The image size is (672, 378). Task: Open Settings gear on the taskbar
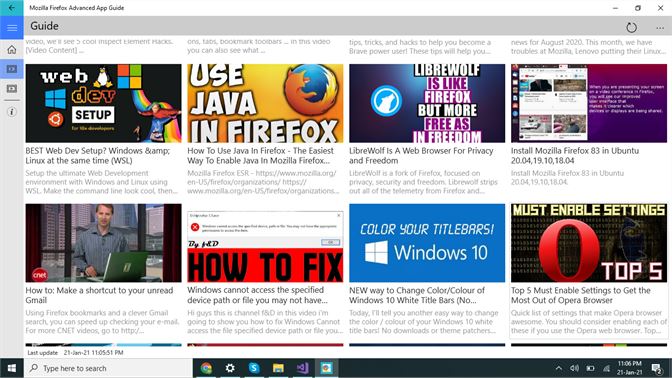click(230, 368)
